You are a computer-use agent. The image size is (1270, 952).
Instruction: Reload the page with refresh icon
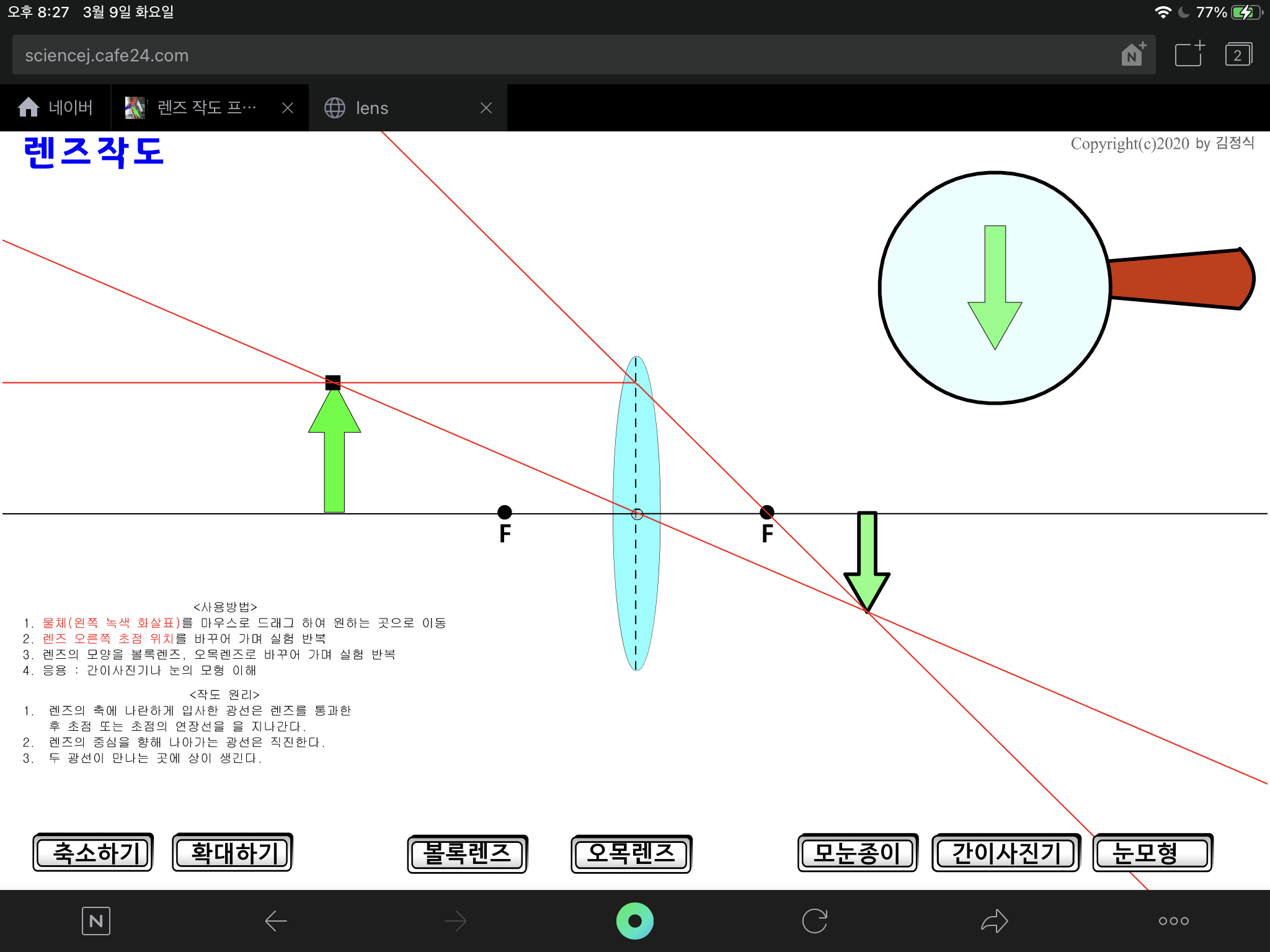(x=814, y=921)
